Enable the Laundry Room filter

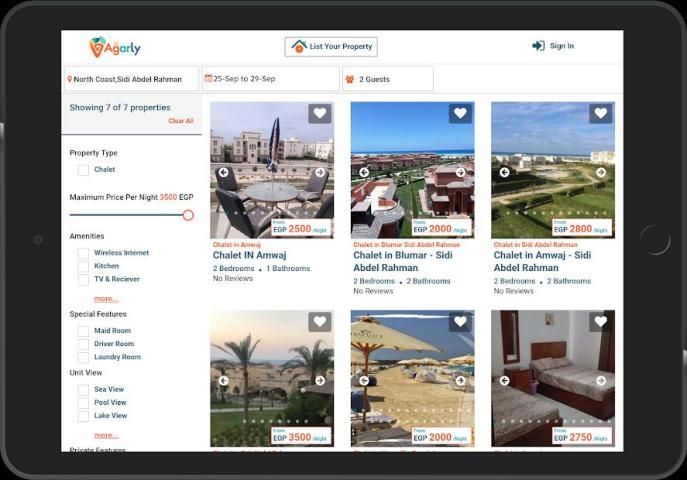point(83,357)
